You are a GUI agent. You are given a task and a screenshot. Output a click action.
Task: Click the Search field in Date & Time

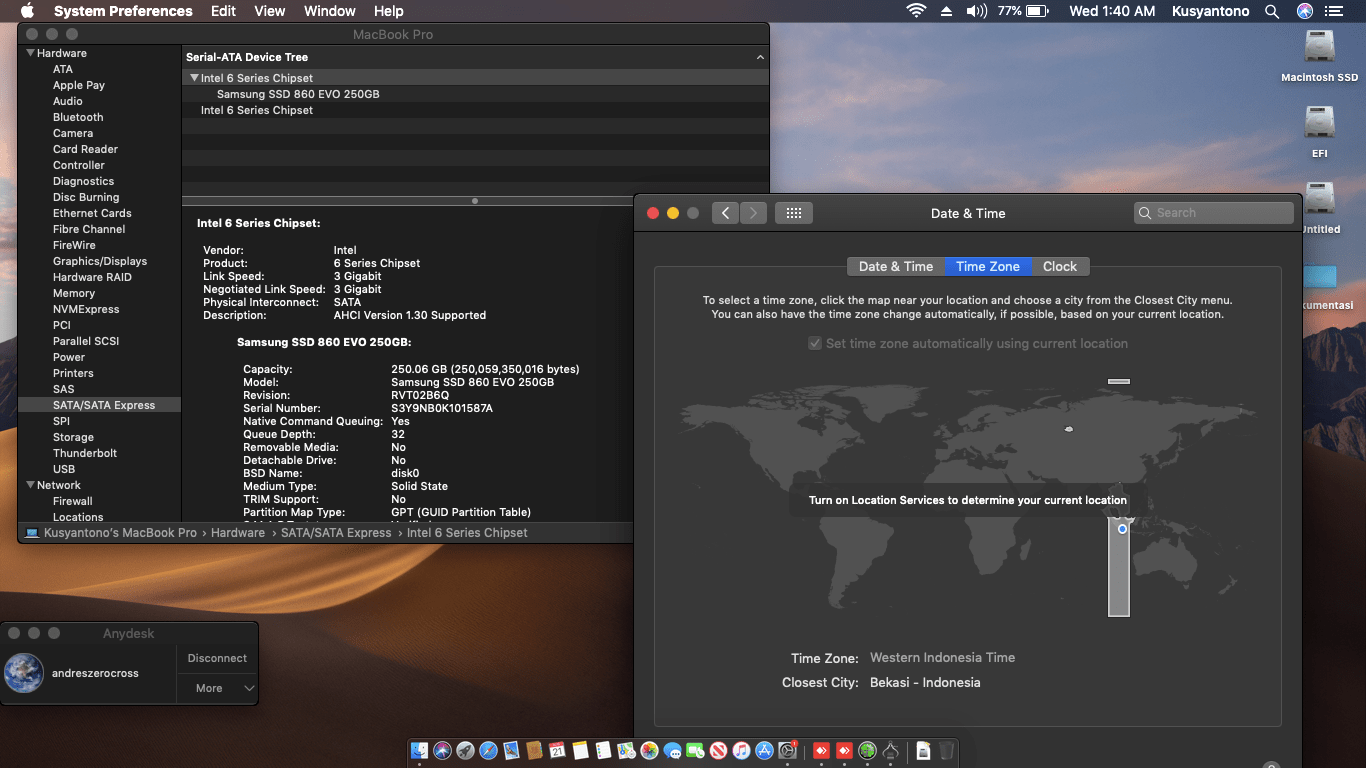coord(1214,213)
